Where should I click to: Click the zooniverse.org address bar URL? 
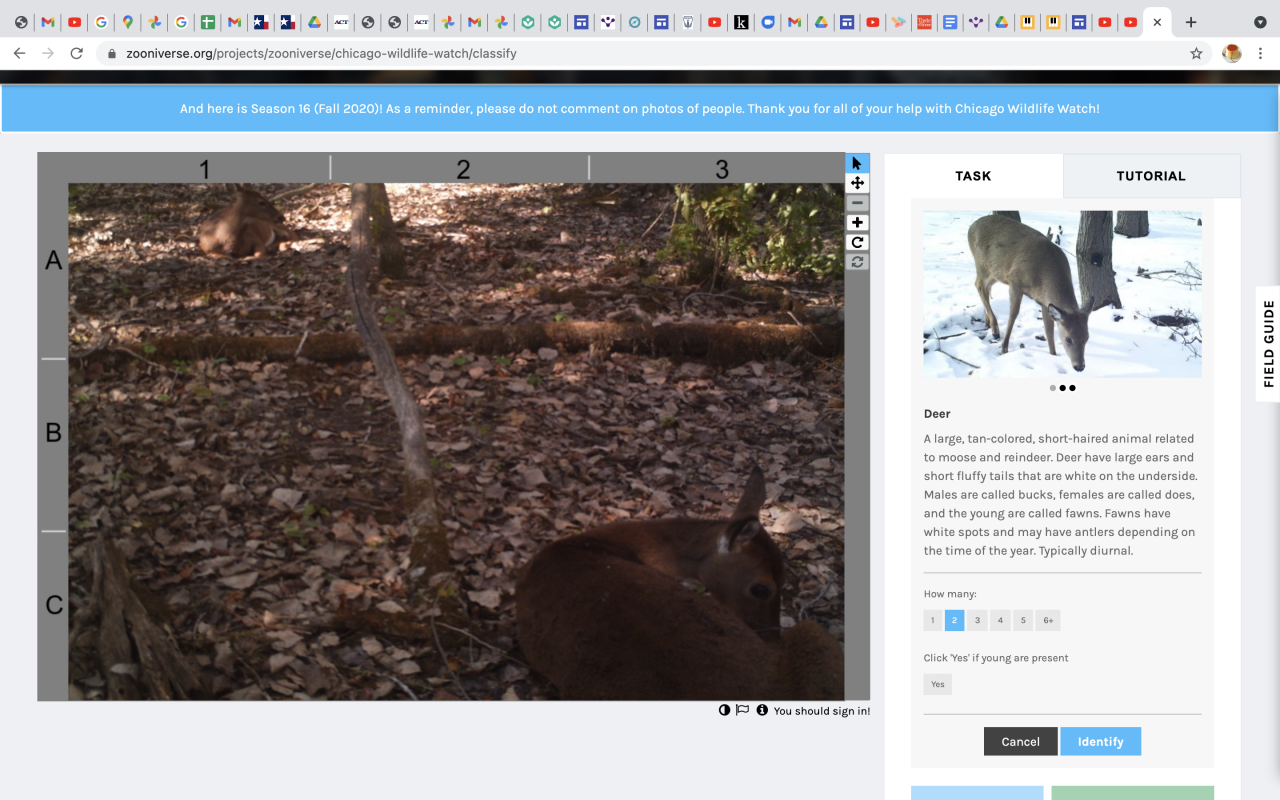(321, 53)
